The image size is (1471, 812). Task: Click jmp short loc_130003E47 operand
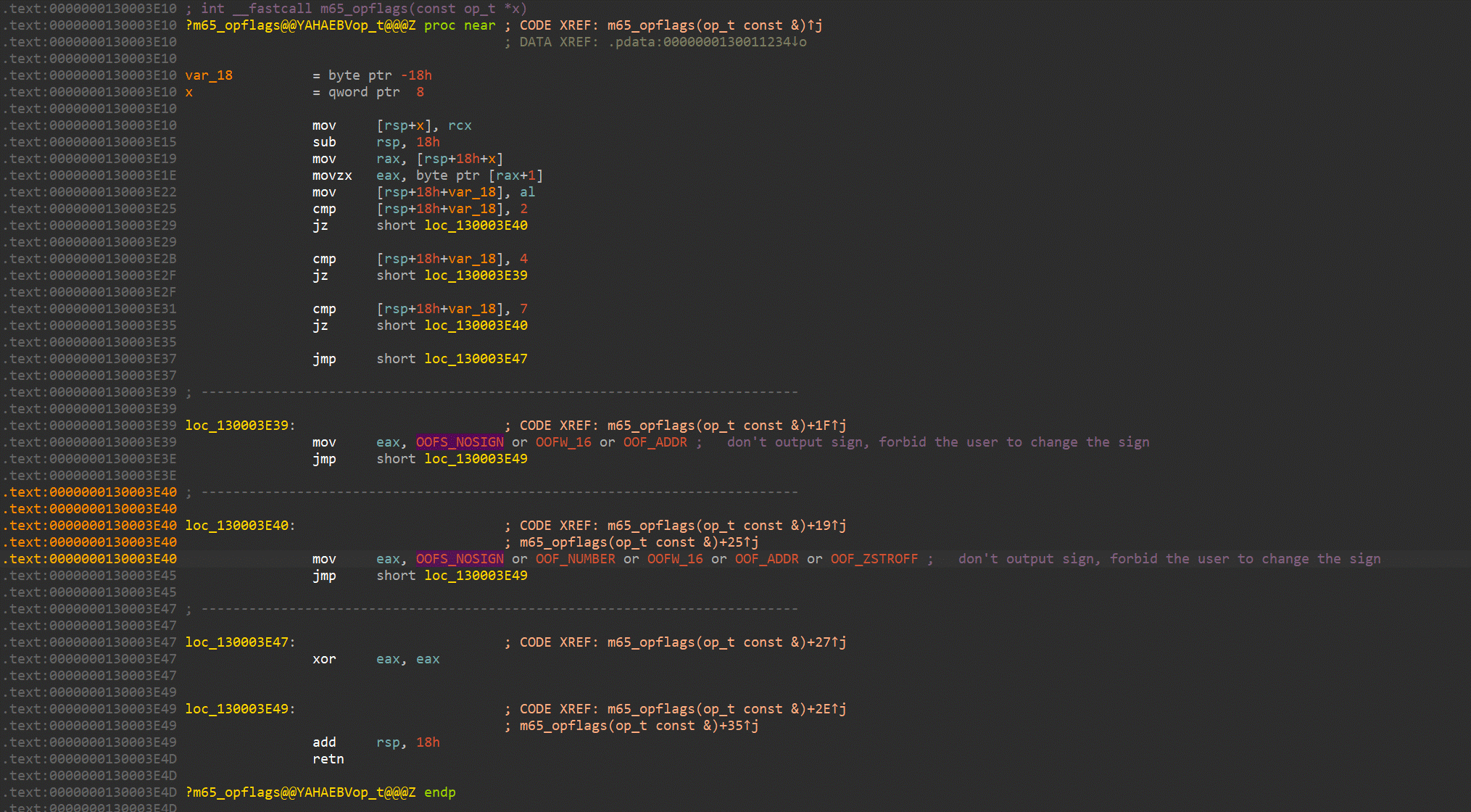pos(476,359)
